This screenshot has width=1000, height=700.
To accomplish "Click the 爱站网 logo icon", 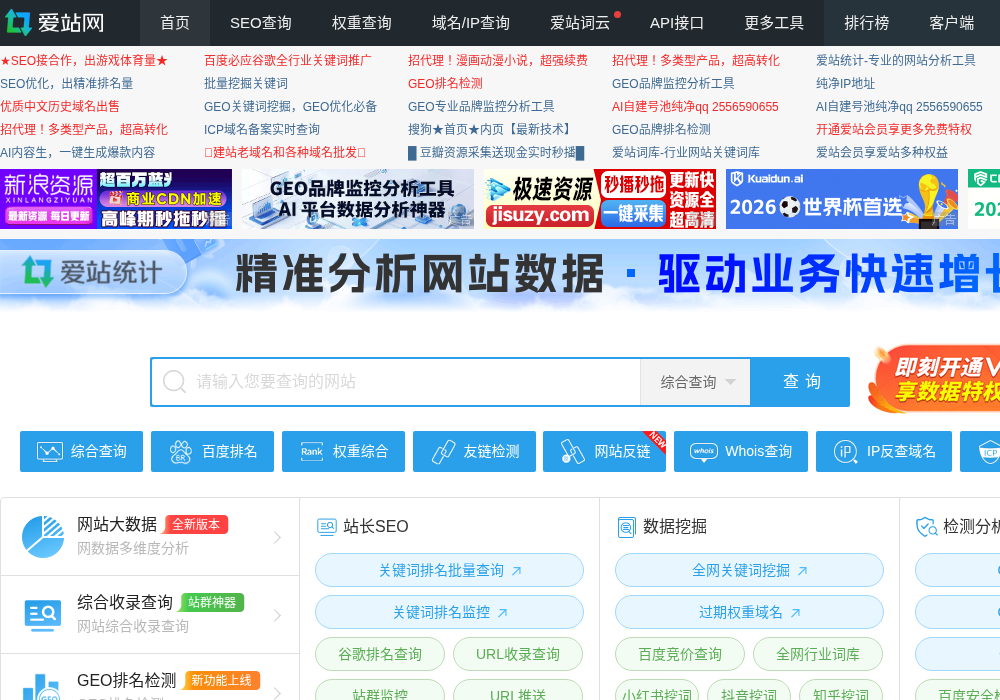I will [x=18, y=22].
